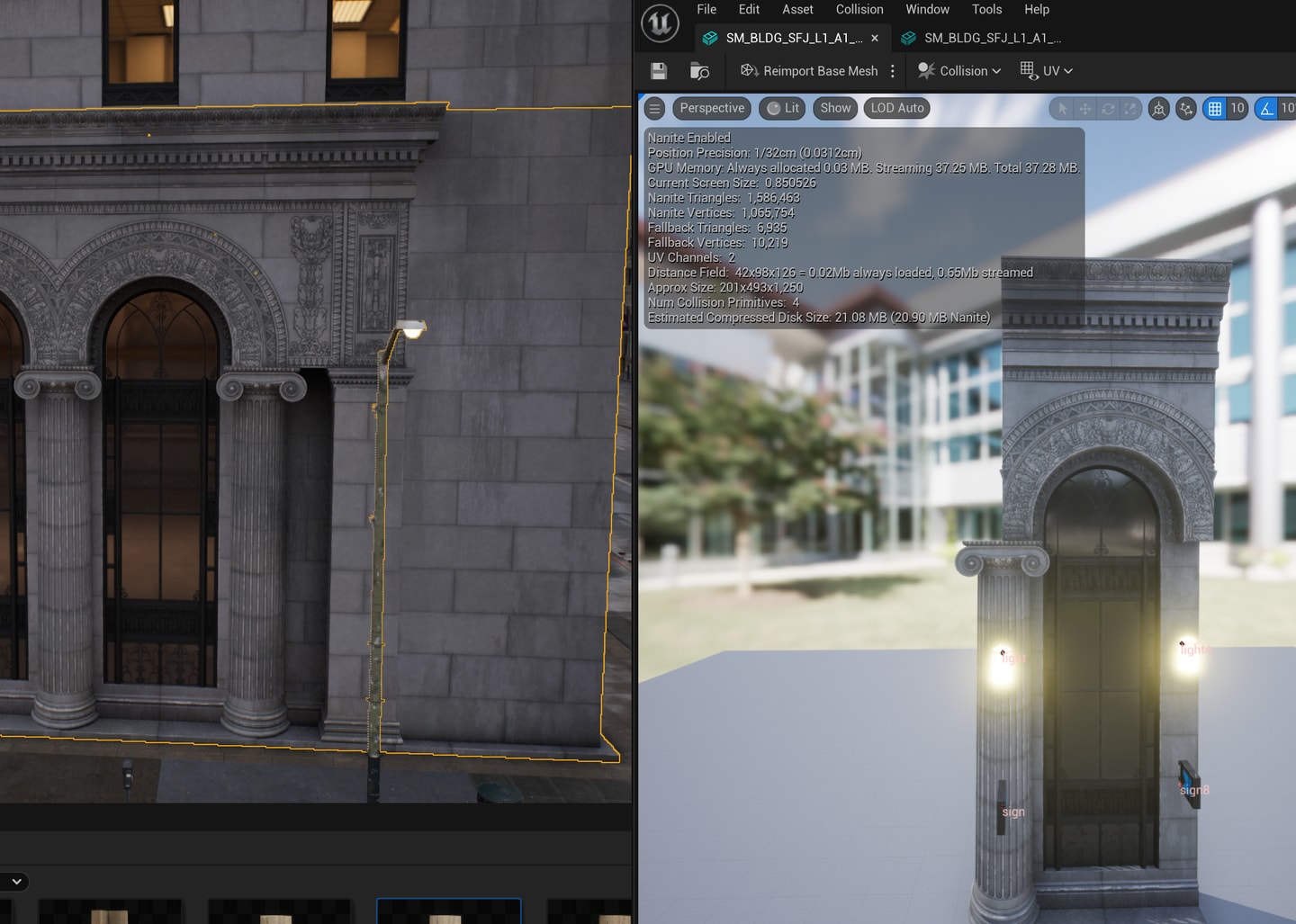
Task: Click the left 'light' socket marker
Action: [1003, 652]
